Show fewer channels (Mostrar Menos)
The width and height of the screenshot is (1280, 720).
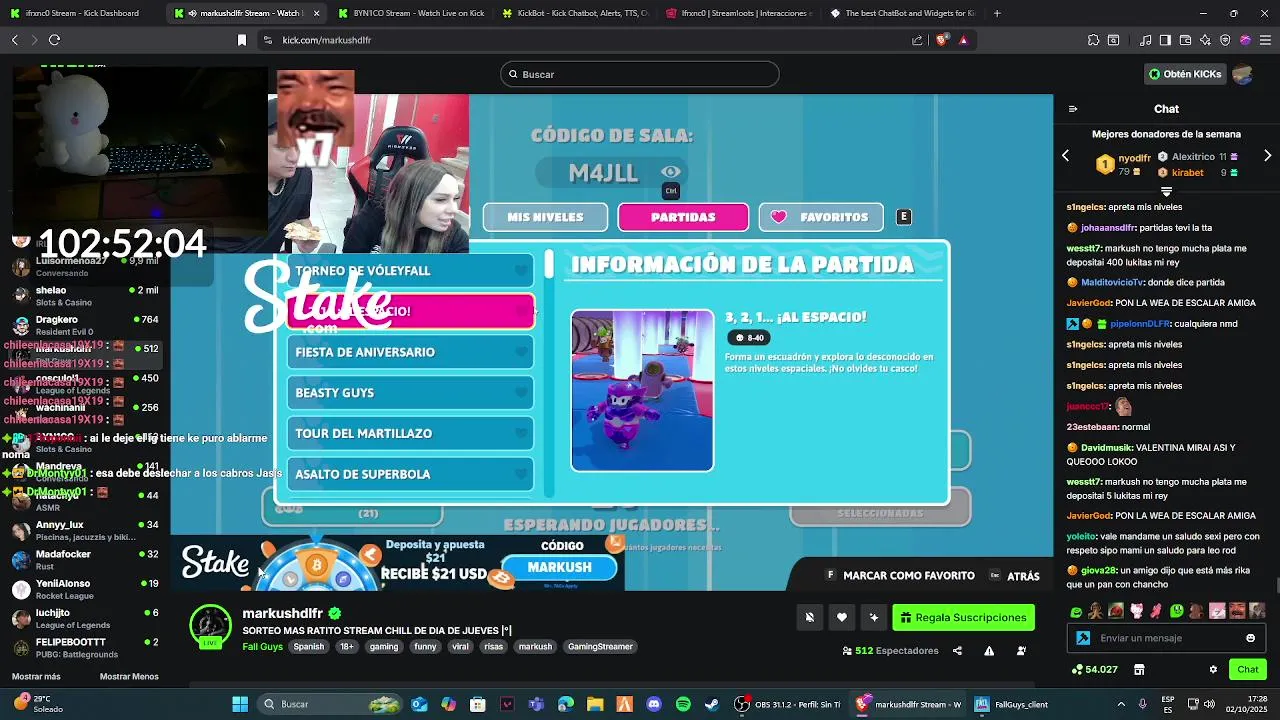coord(129,677)
